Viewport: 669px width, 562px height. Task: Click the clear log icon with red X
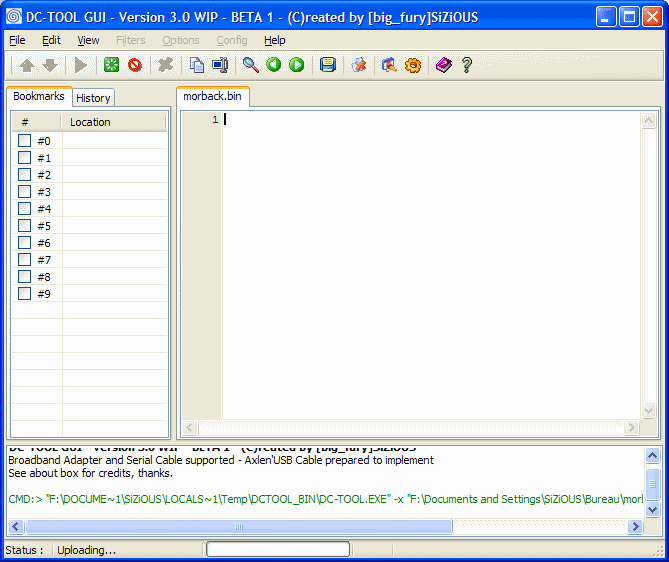(x=359, y=65)
